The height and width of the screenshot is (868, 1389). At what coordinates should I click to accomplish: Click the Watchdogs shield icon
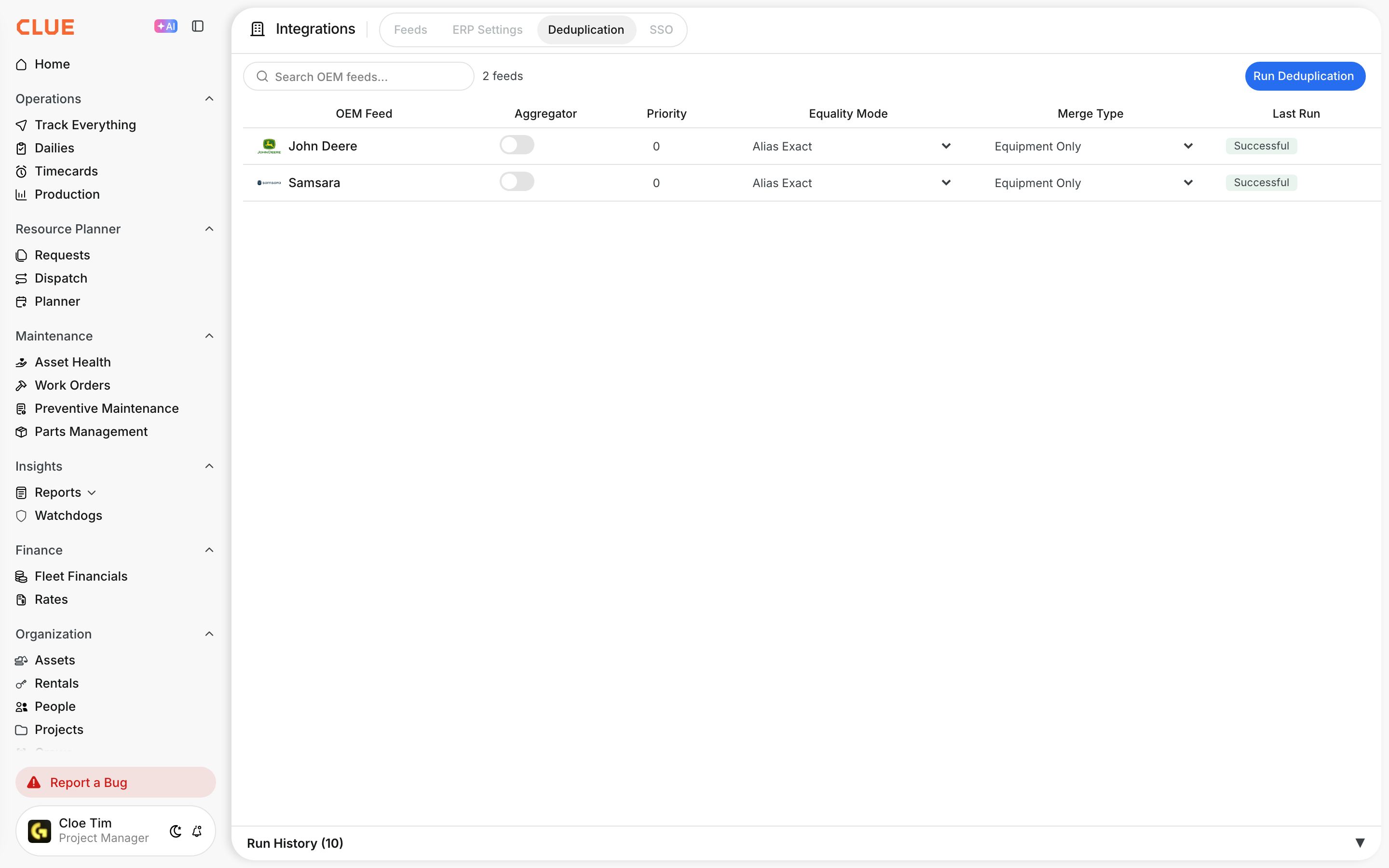21,515
